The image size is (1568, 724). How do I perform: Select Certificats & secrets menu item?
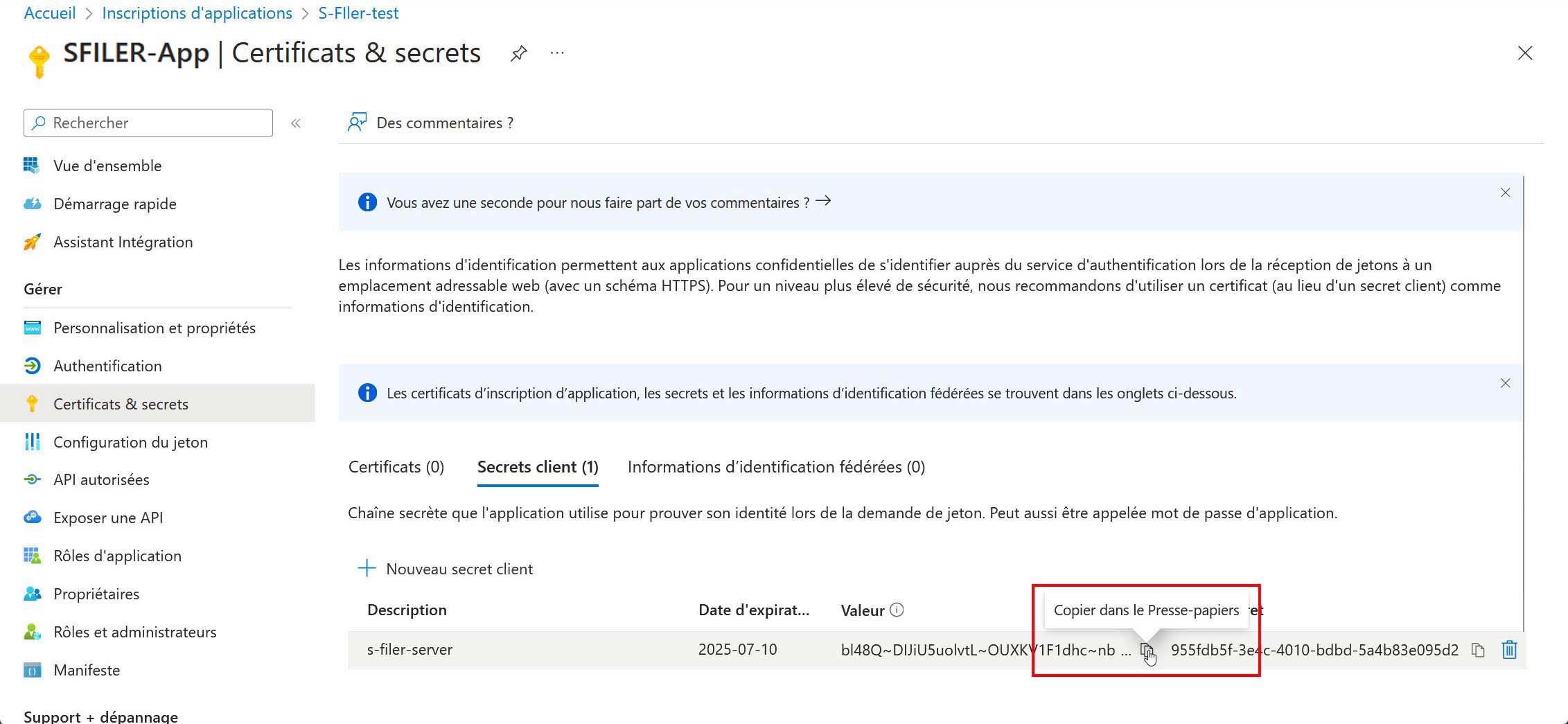157,403
